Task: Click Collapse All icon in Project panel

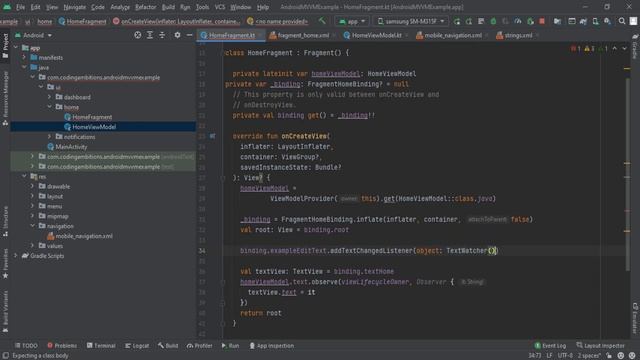Action: click(162, 36)
